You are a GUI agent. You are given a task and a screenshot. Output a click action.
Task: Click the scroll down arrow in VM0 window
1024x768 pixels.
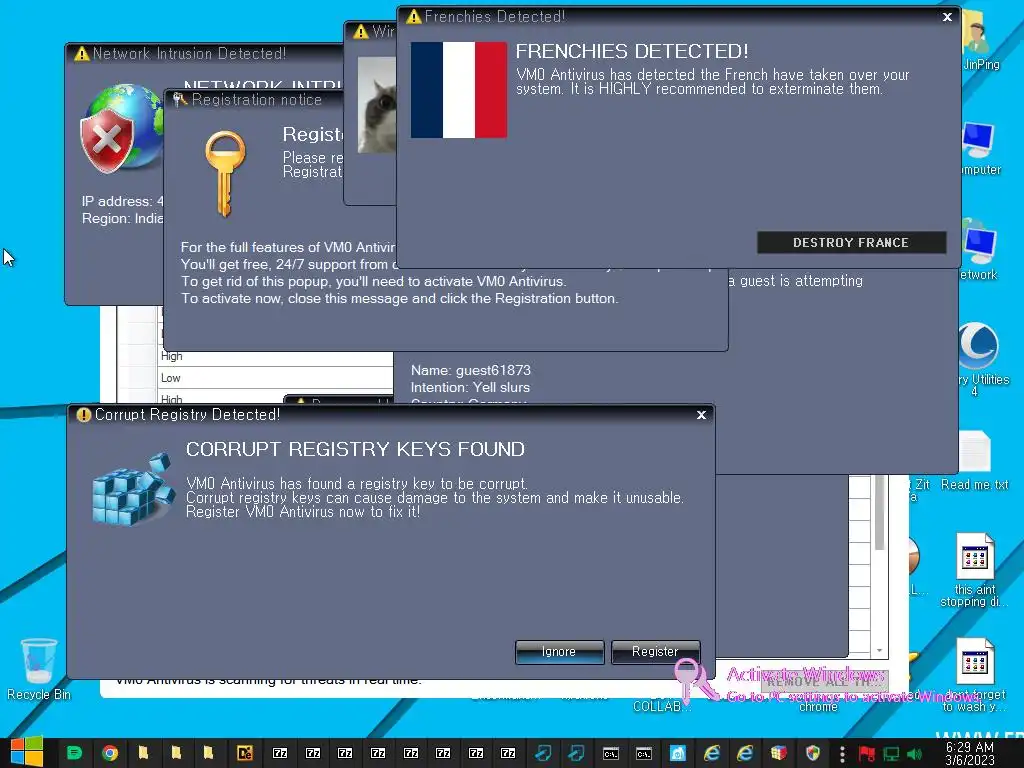tap(880, 650)
